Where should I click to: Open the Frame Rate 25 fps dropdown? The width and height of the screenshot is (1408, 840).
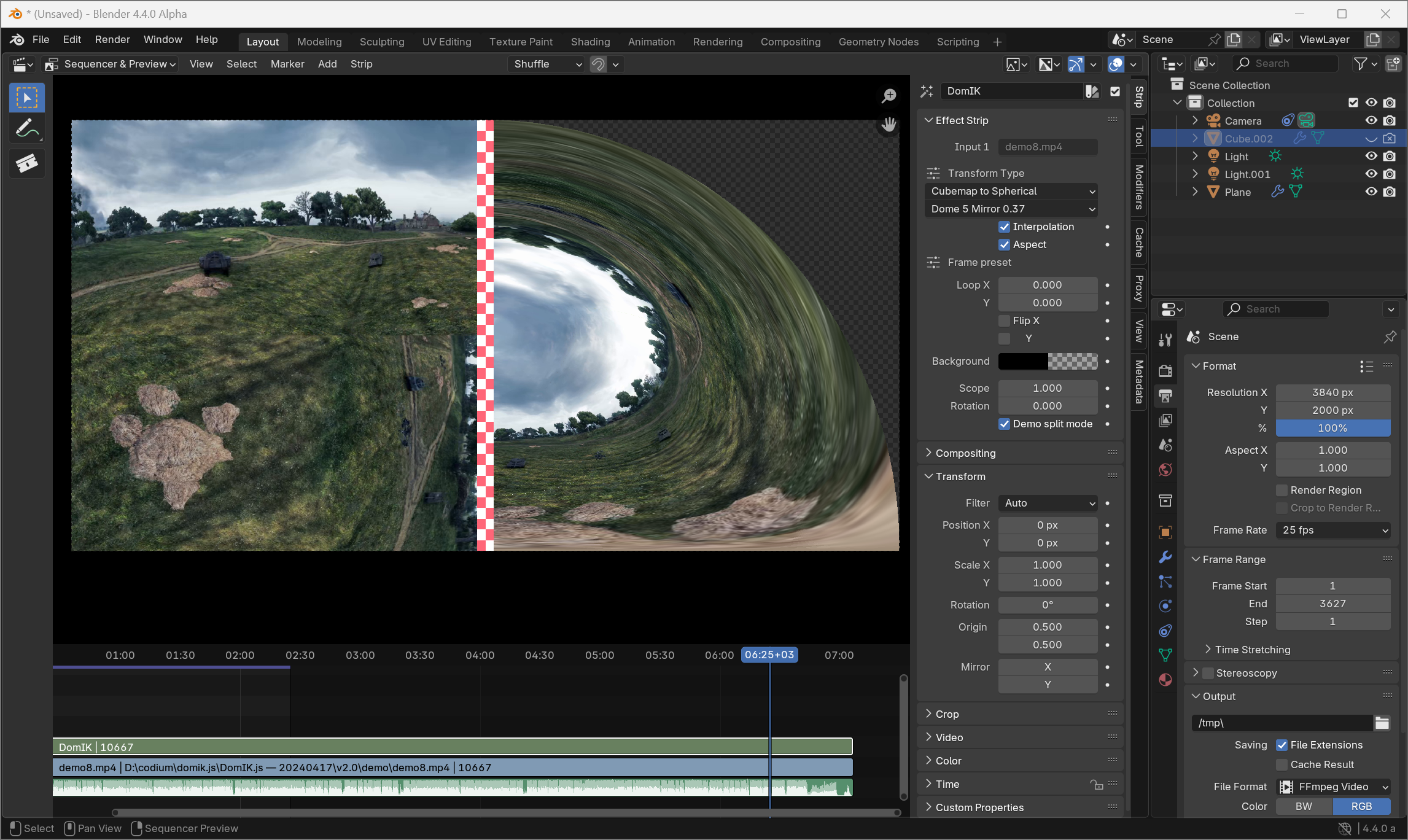click(1333, 530)
